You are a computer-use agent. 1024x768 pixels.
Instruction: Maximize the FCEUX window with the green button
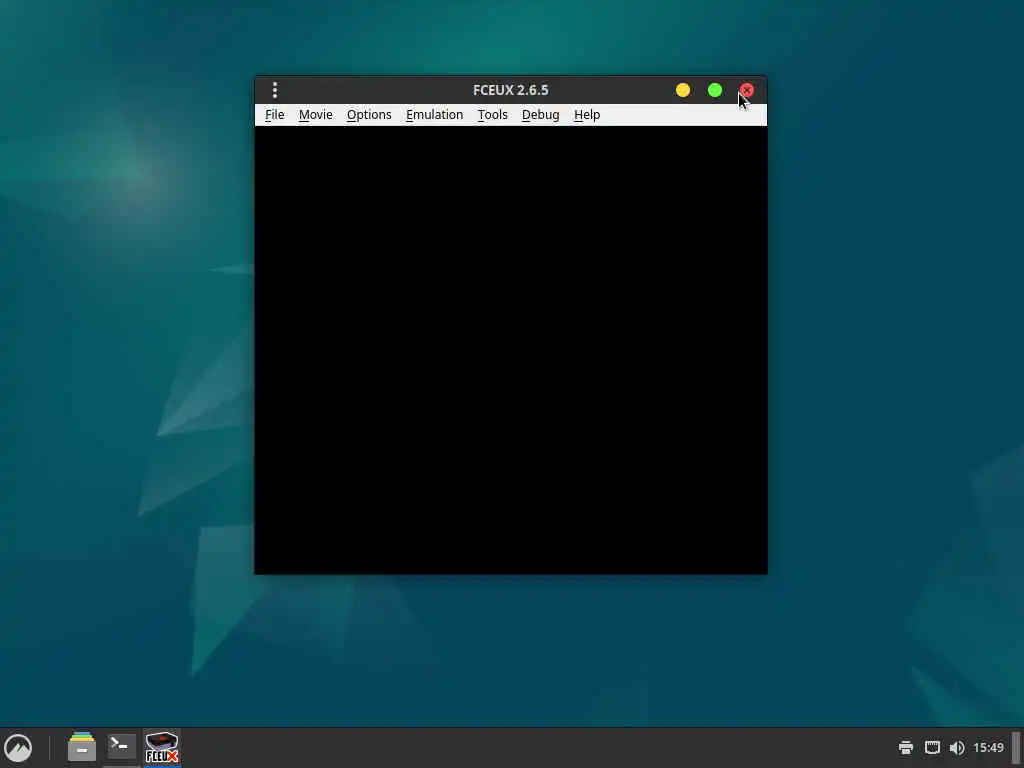coord(714,90)
